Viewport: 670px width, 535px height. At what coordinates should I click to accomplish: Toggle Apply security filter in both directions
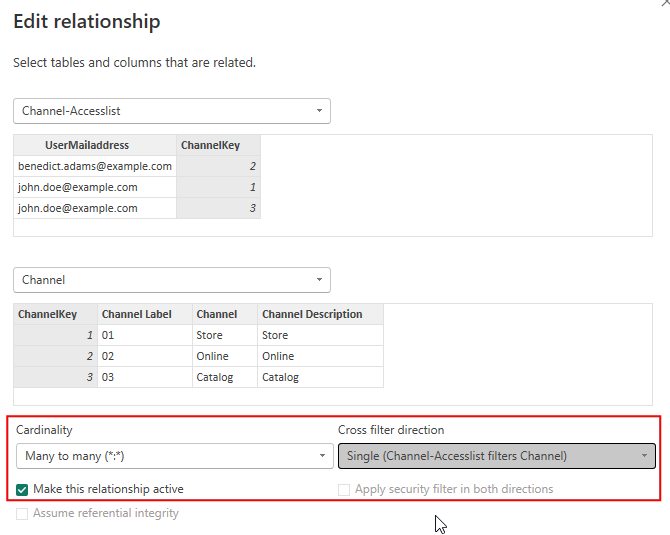coord(345,489)
